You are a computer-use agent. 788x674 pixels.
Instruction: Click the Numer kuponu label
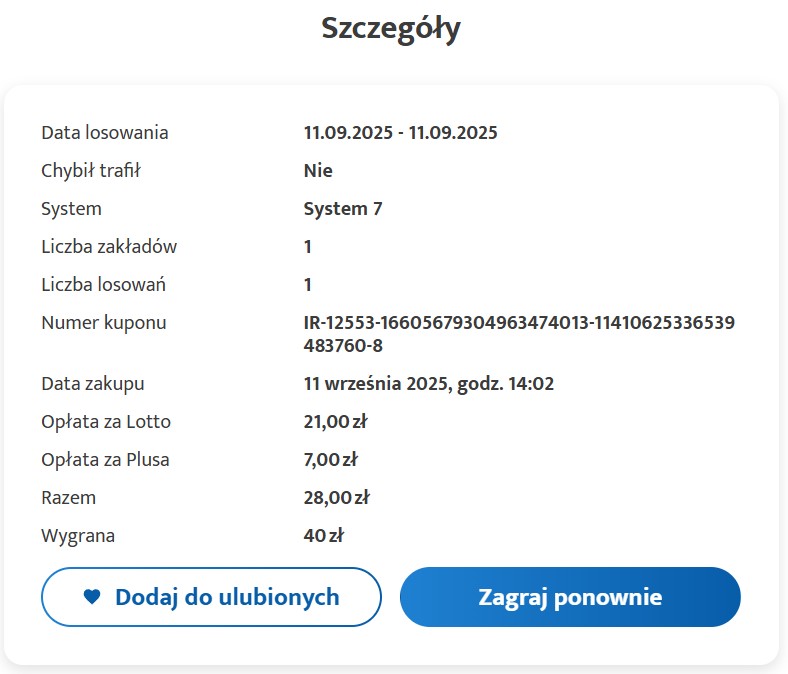pyautogui.click(x=104, y=323)
